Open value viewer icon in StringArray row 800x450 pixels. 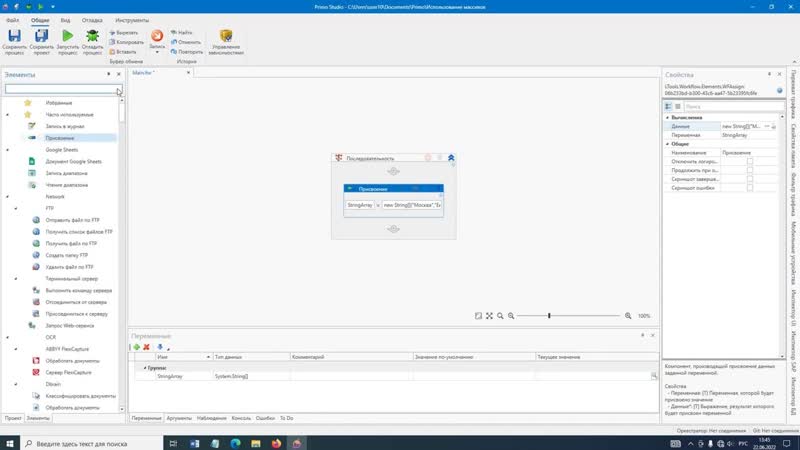coord(654,376)
